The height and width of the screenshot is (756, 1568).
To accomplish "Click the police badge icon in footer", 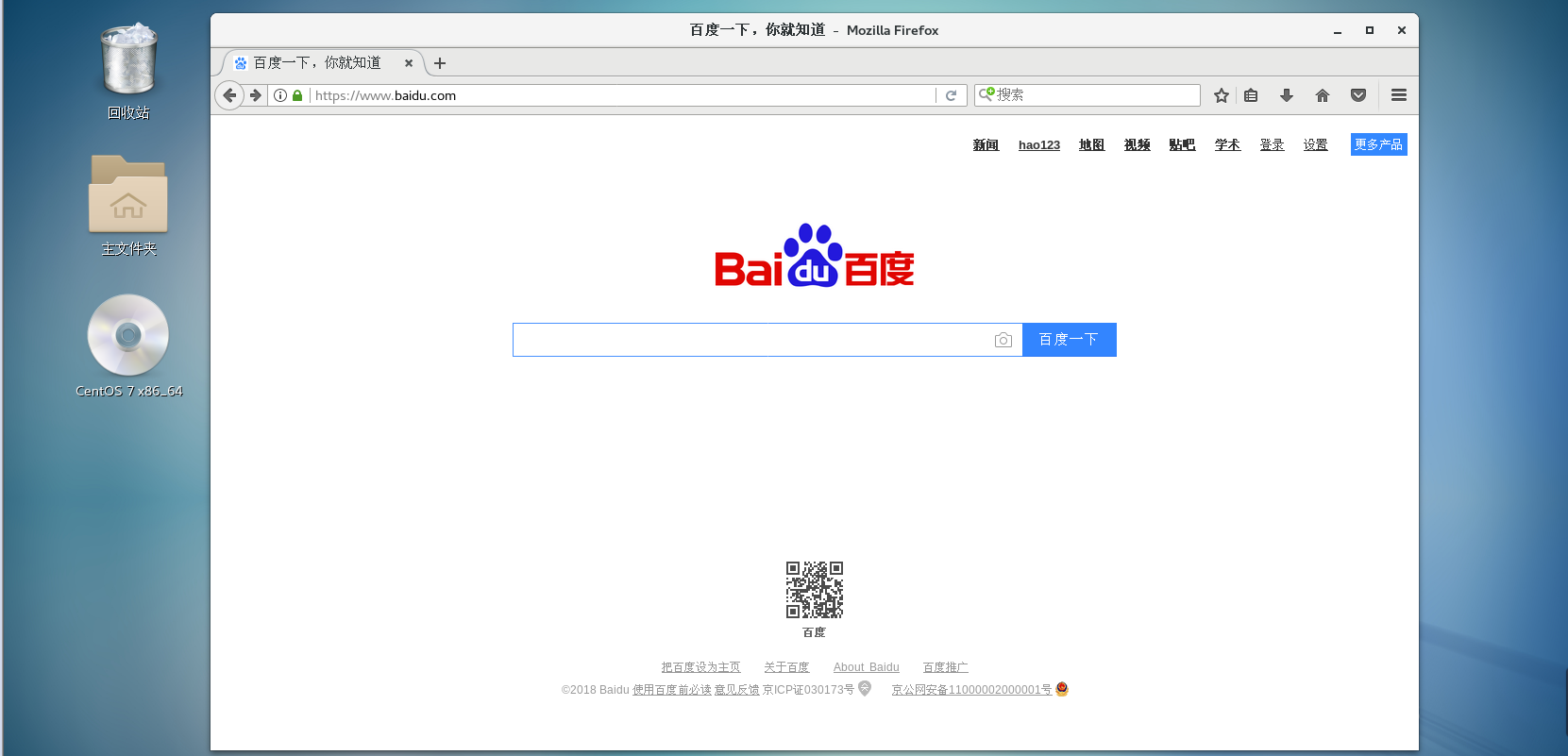I will tap(1062, 689).
